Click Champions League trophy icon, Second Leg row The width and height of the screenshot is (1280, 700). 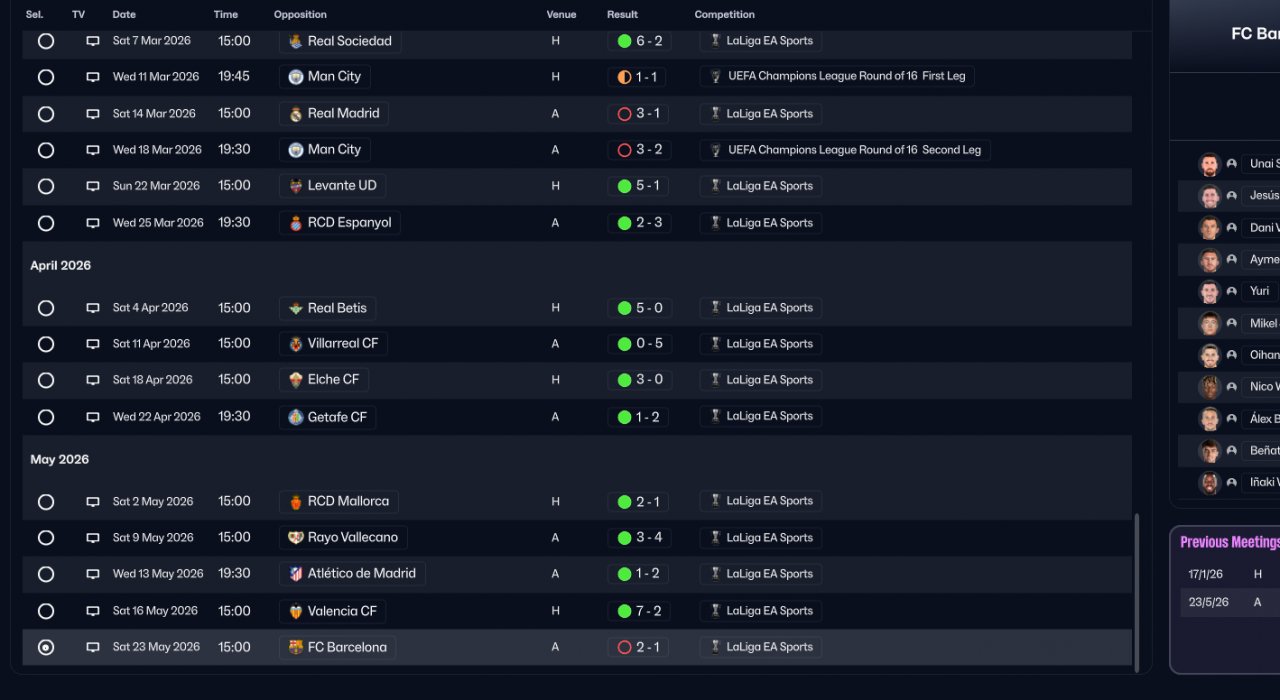(x=715, y=150)
